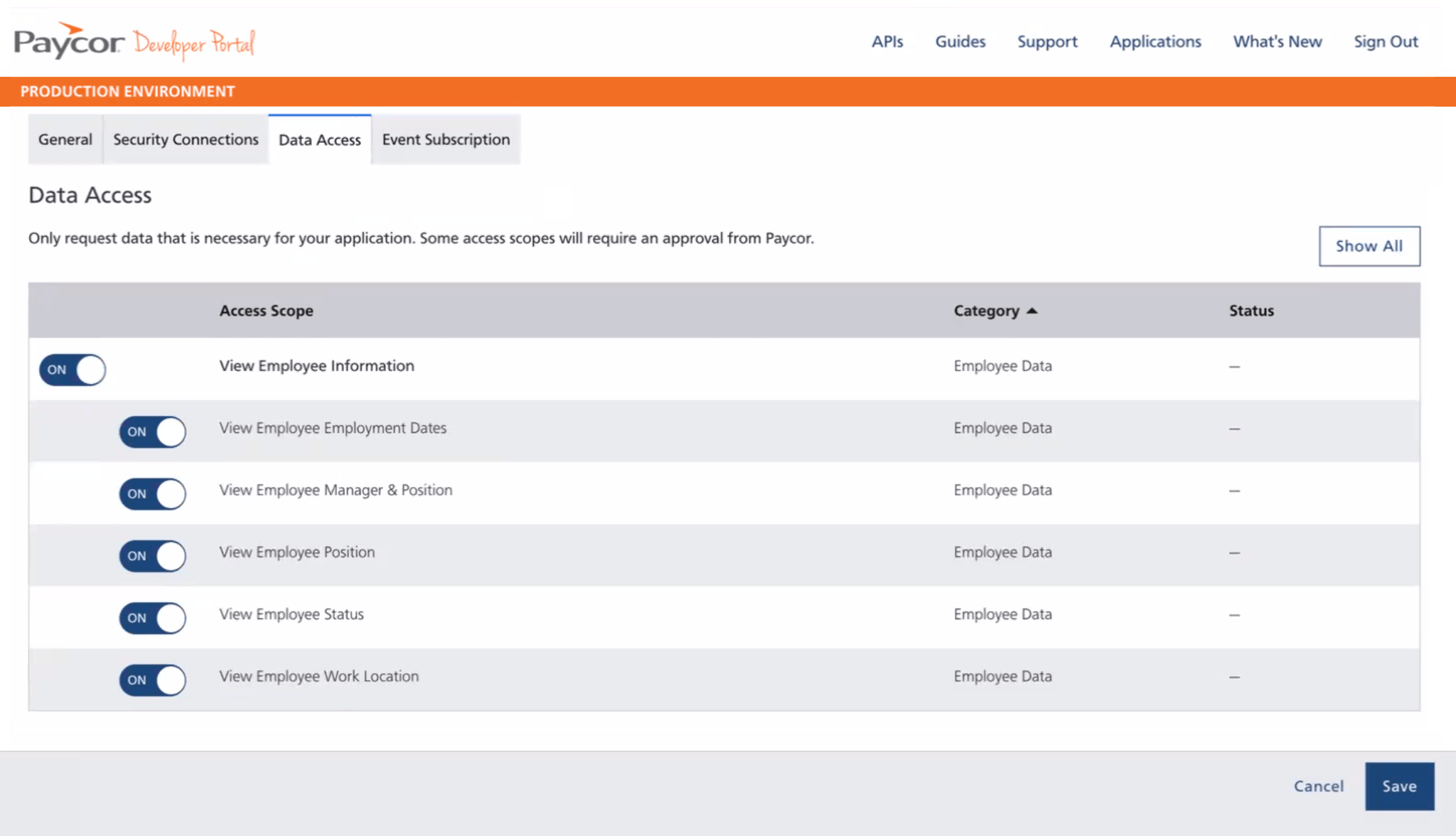The height and width of the screenshot is (836, 1456).
Task: Navigate to Applications
Action: (1155, 41)
